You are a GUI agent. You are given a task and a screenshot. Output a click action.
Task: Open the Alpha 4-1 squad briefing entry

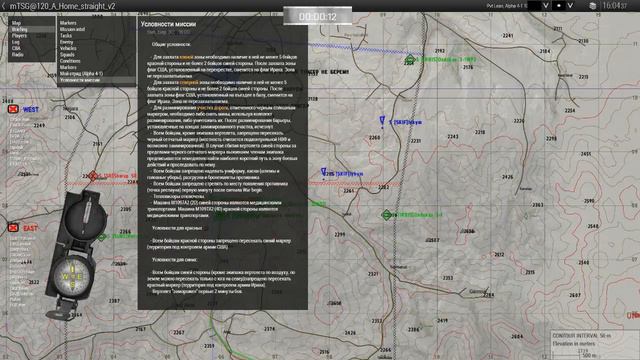(81, 74)
